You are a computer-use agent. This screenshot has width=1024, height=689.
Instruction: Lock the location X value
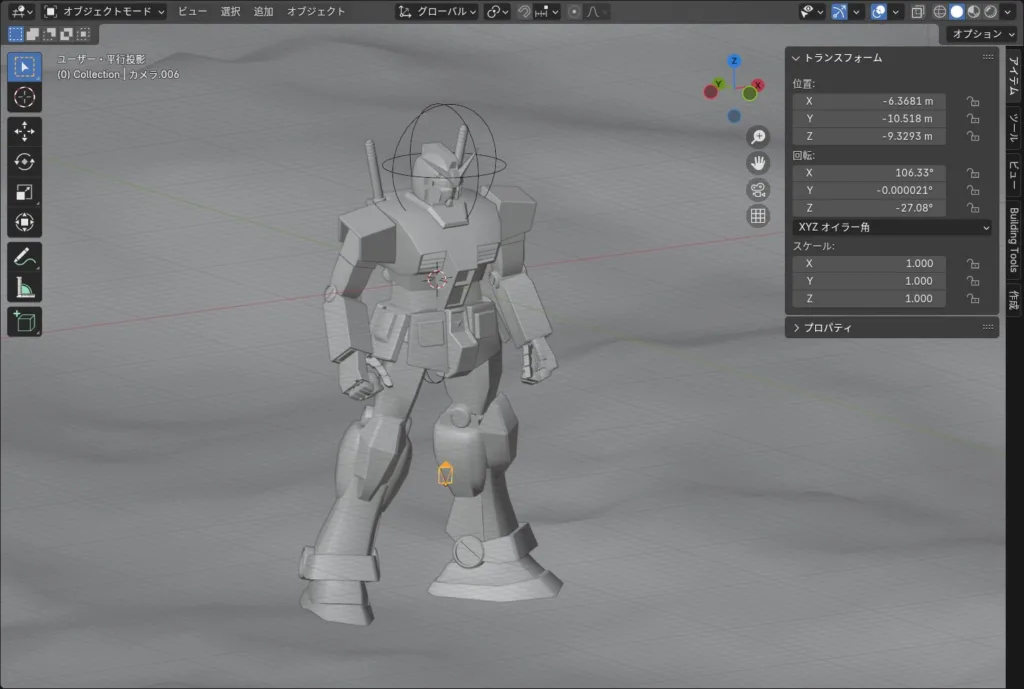pos(973,101)
